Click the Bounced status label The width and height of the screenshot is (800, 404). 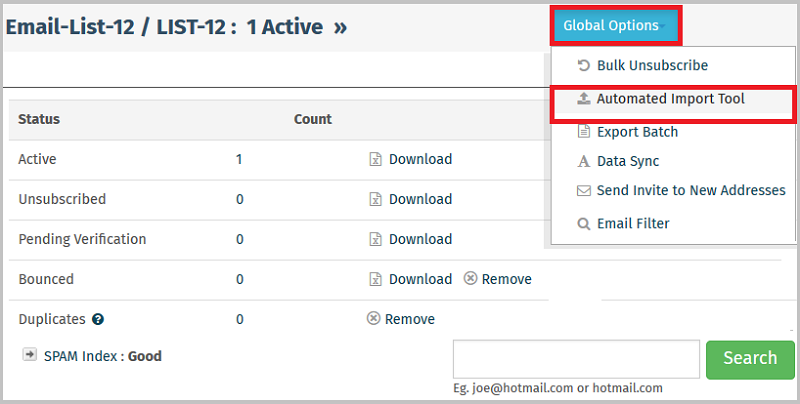46,279
